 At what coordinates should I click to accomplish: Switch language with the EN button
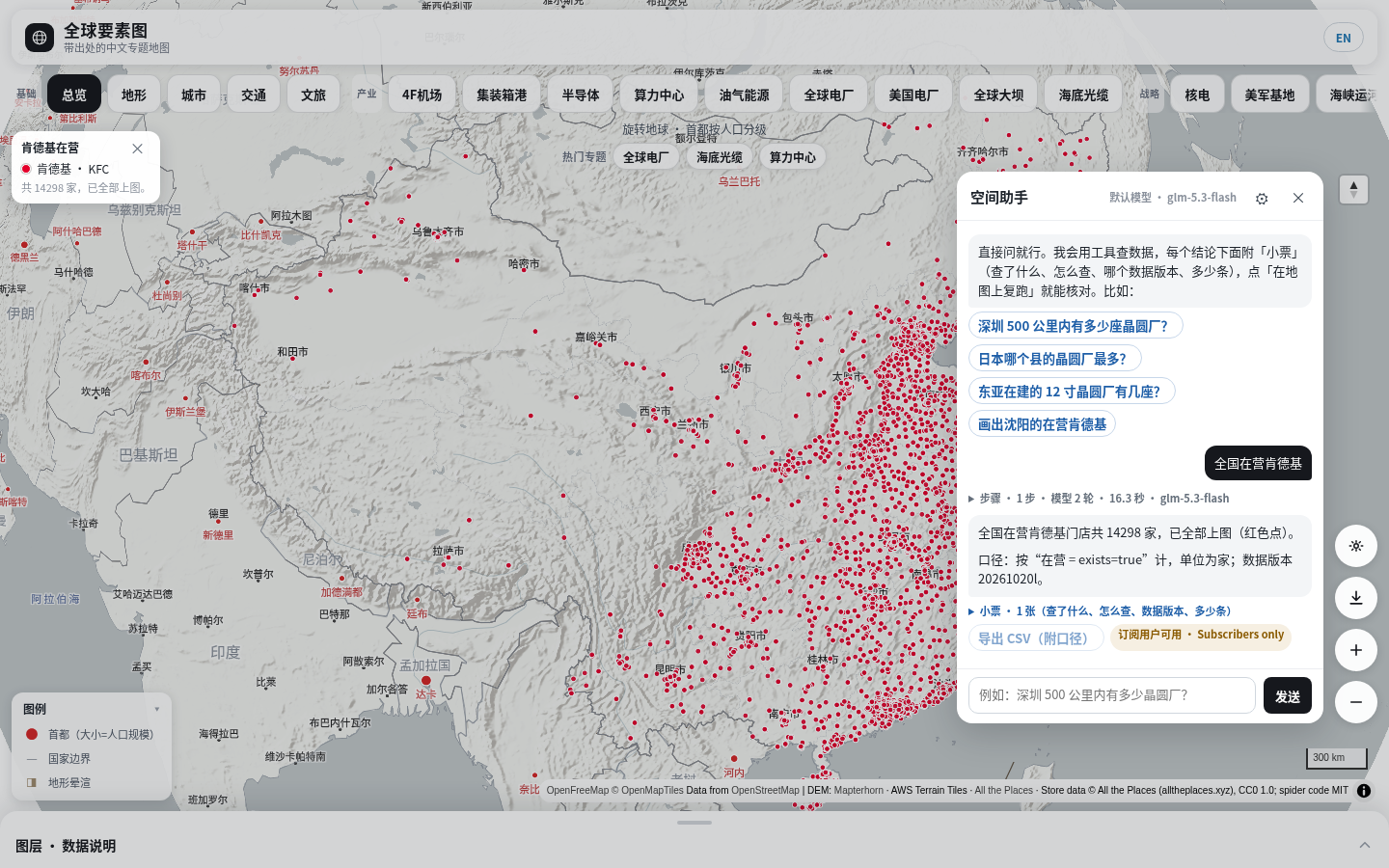[x=1344, y=38]
